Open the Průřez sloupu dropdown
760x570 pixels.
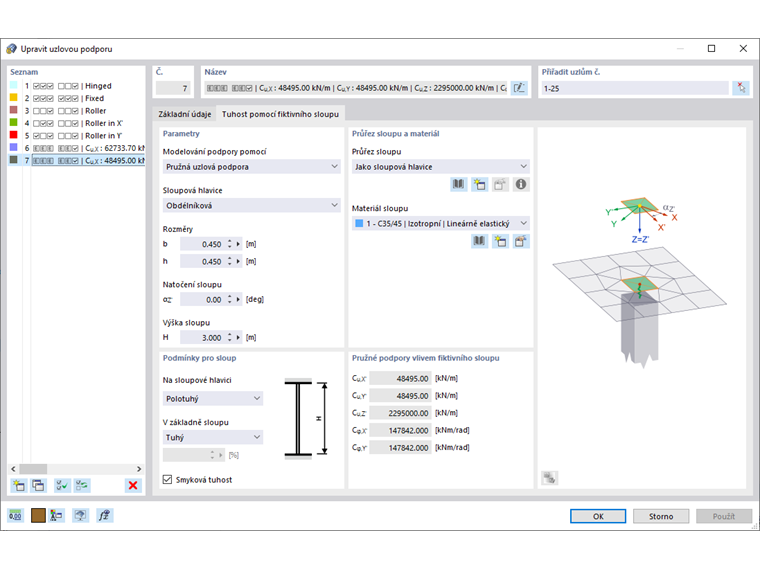(441, 167)
